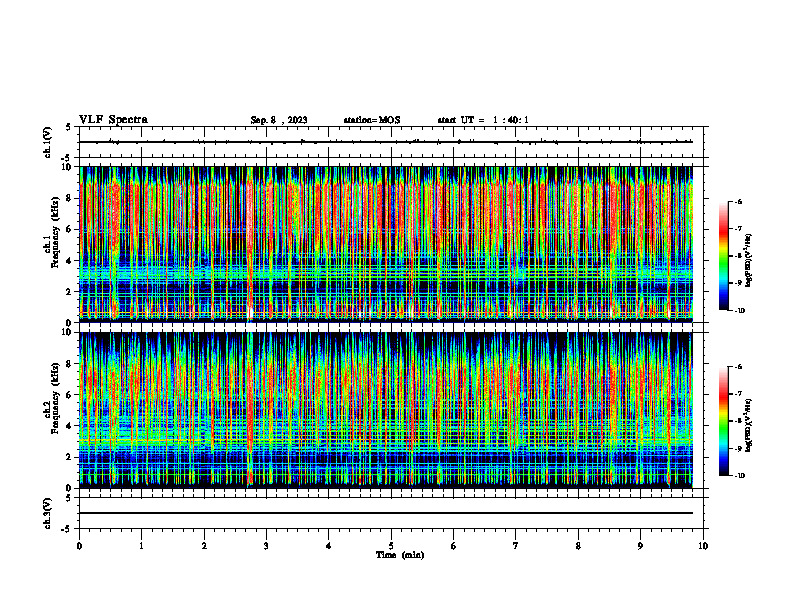Pick the ch.2 spectrogram color scale bar
This screenshot has height=612, width=792.
pos(723,421)
